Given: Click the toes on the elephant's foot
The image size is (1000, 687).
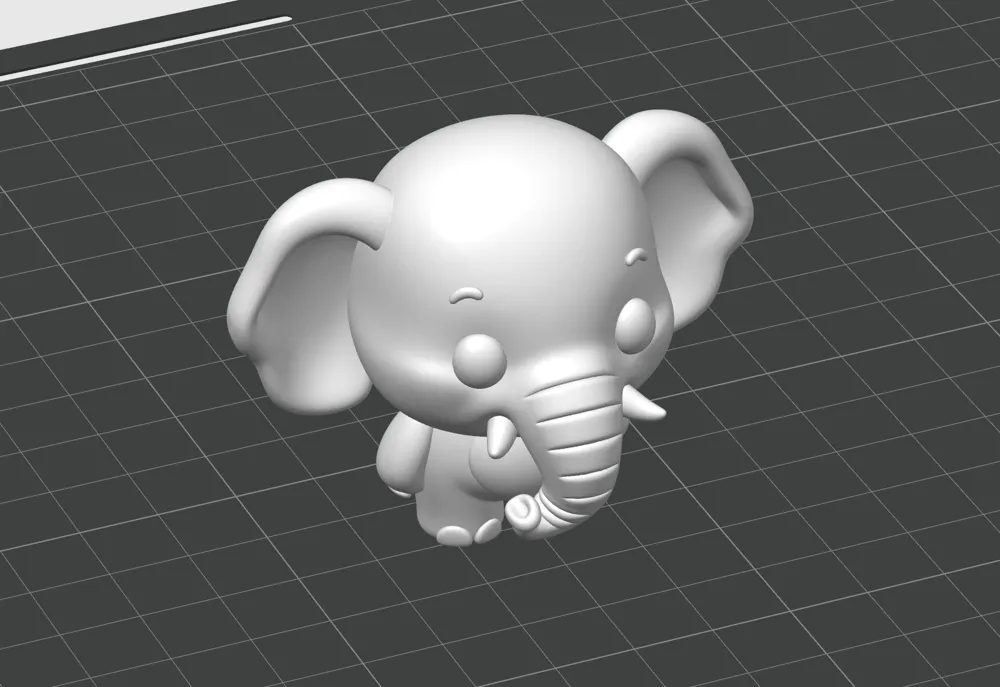Looking at the screenshot, I should pyautogui.click(x=471, y=531).
